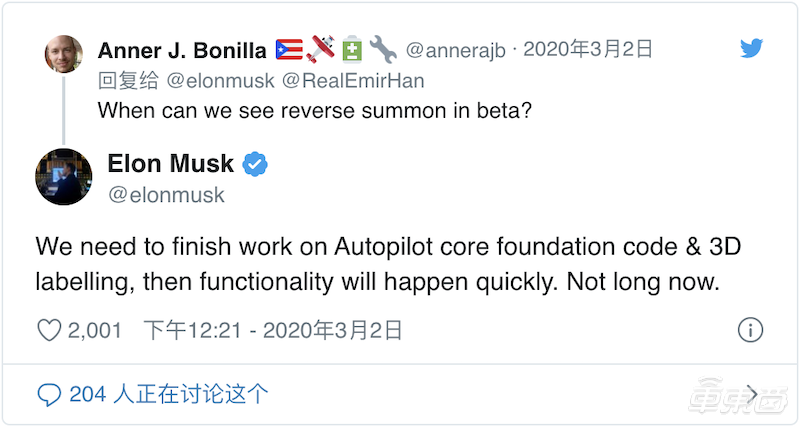Like the tweet with the heart icon
Image resolution: width=800 pixels, height=427 pixels.
pyautogui.click(x=48, y=330)
